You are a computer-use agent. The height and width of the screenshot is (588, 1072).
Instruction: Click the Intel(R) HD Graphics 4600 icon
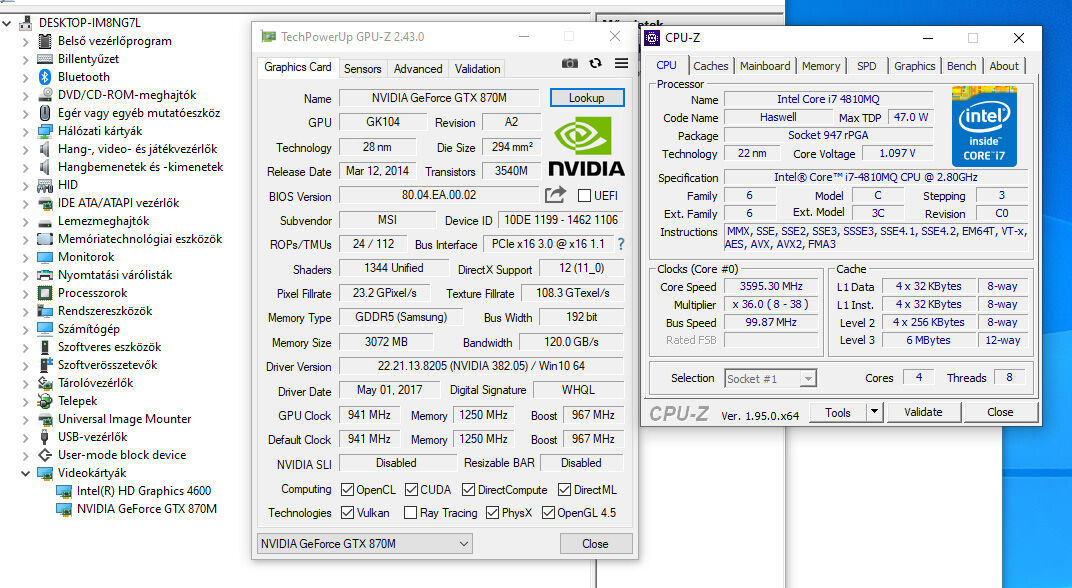pos(64,491)
